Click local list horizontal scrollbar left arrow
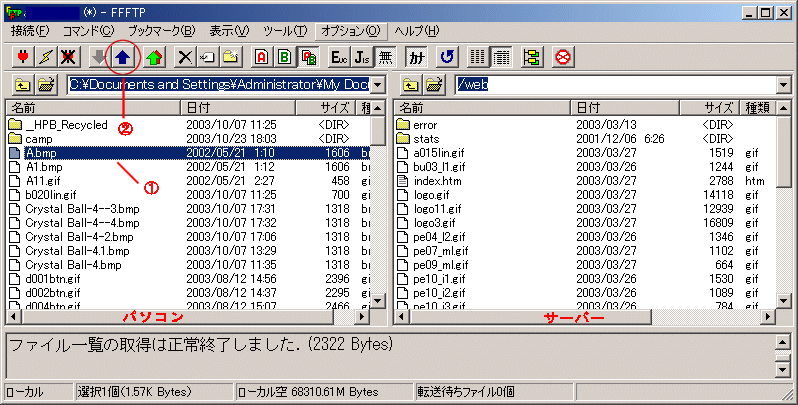This screenshot has height=405, width=798. tap(13, 316)
